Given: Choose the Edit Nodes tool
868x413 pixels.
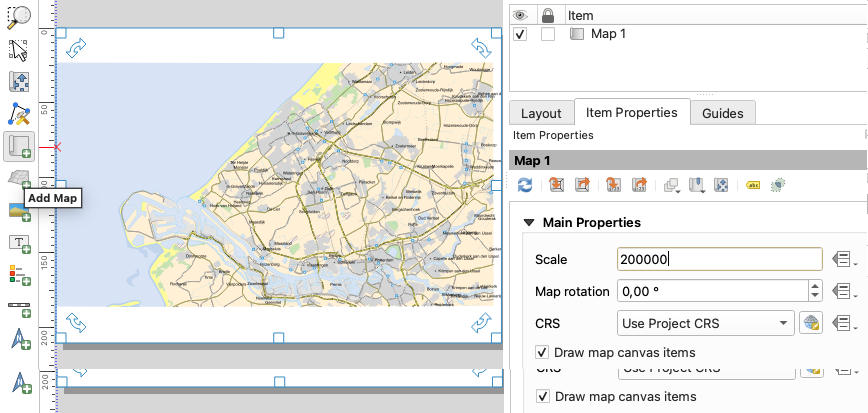Looking at the screenshot, I should (19, 113).
